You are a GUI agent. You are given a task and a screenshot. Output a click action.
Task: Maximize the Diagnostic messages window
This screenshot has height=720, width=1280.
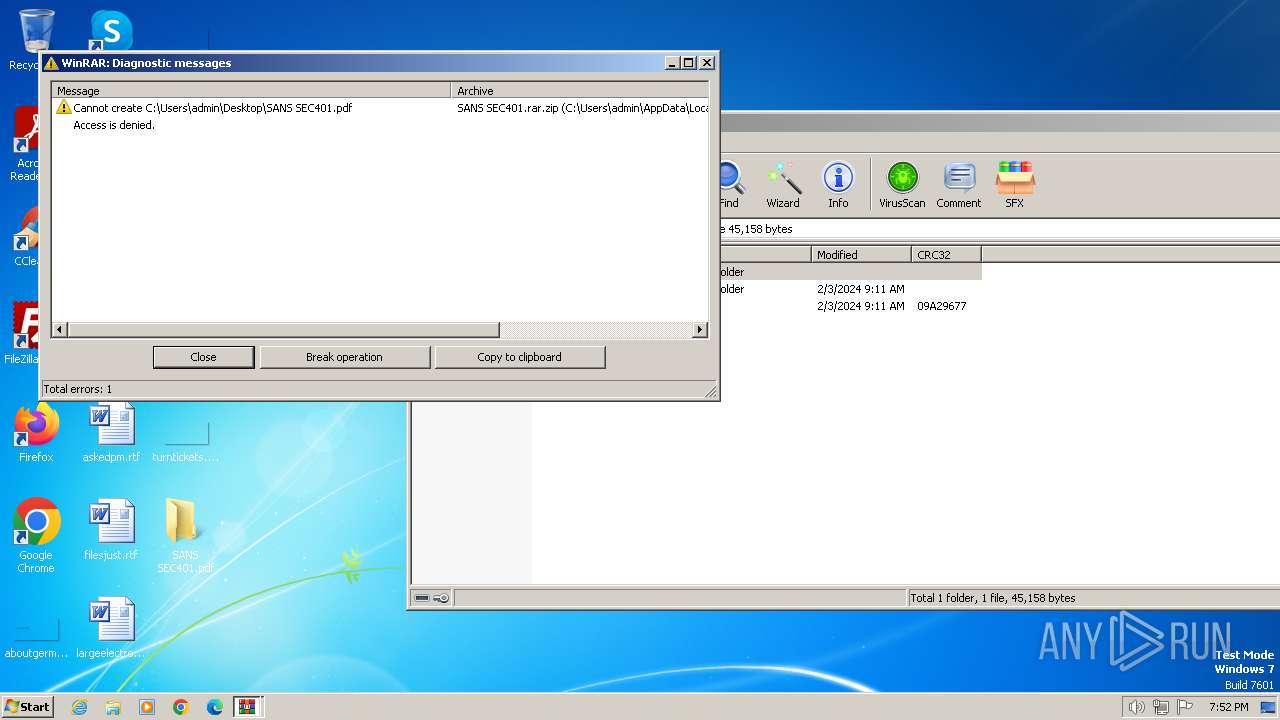coord(688,63)
